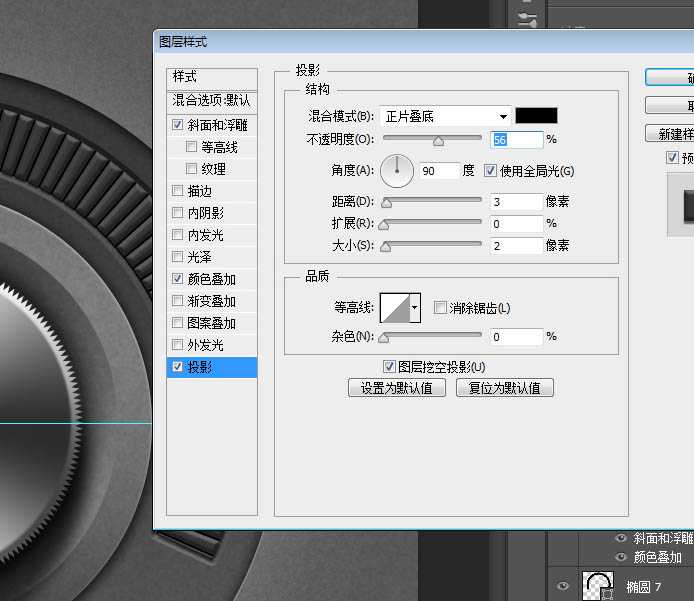Toggle the preview checkbox on the right
Screen dimensions: 694x601
tap(672, 158)
